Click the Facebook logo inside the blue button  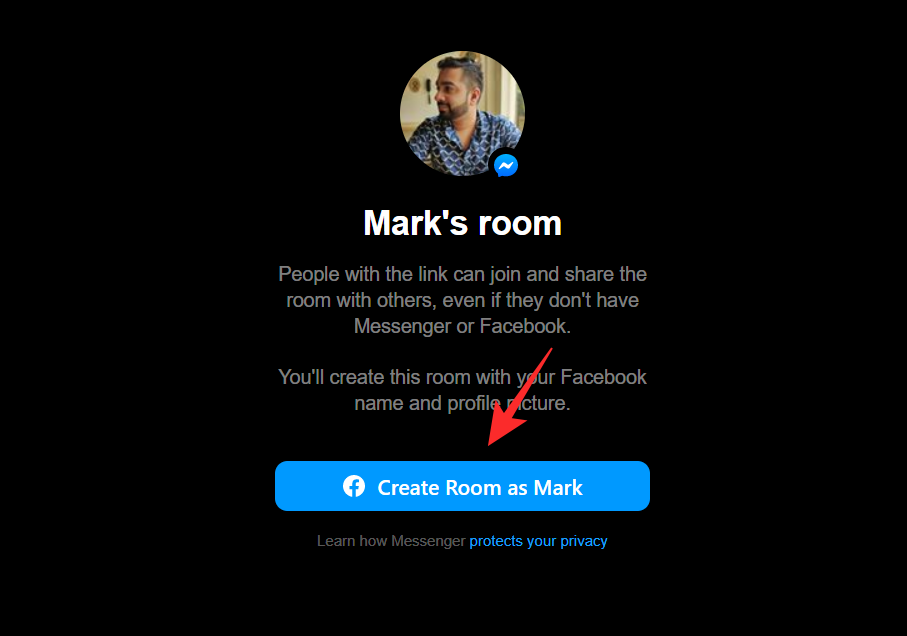click(x=354, y=486)
